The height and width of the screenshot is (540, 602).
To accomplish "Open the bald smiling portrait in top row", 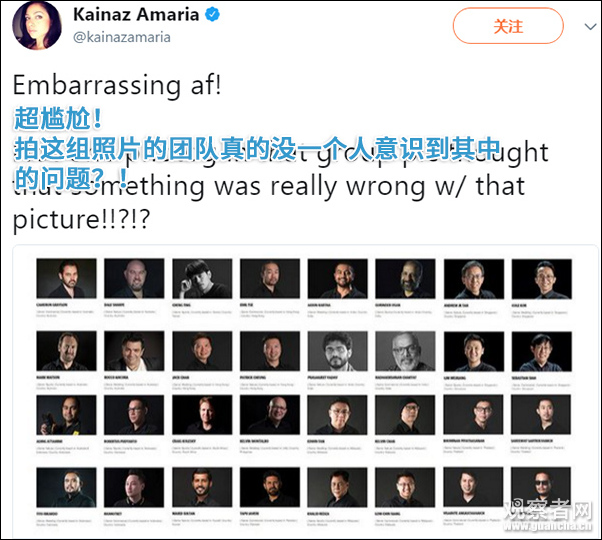I will pyautogui.click(x=134, y=278).
